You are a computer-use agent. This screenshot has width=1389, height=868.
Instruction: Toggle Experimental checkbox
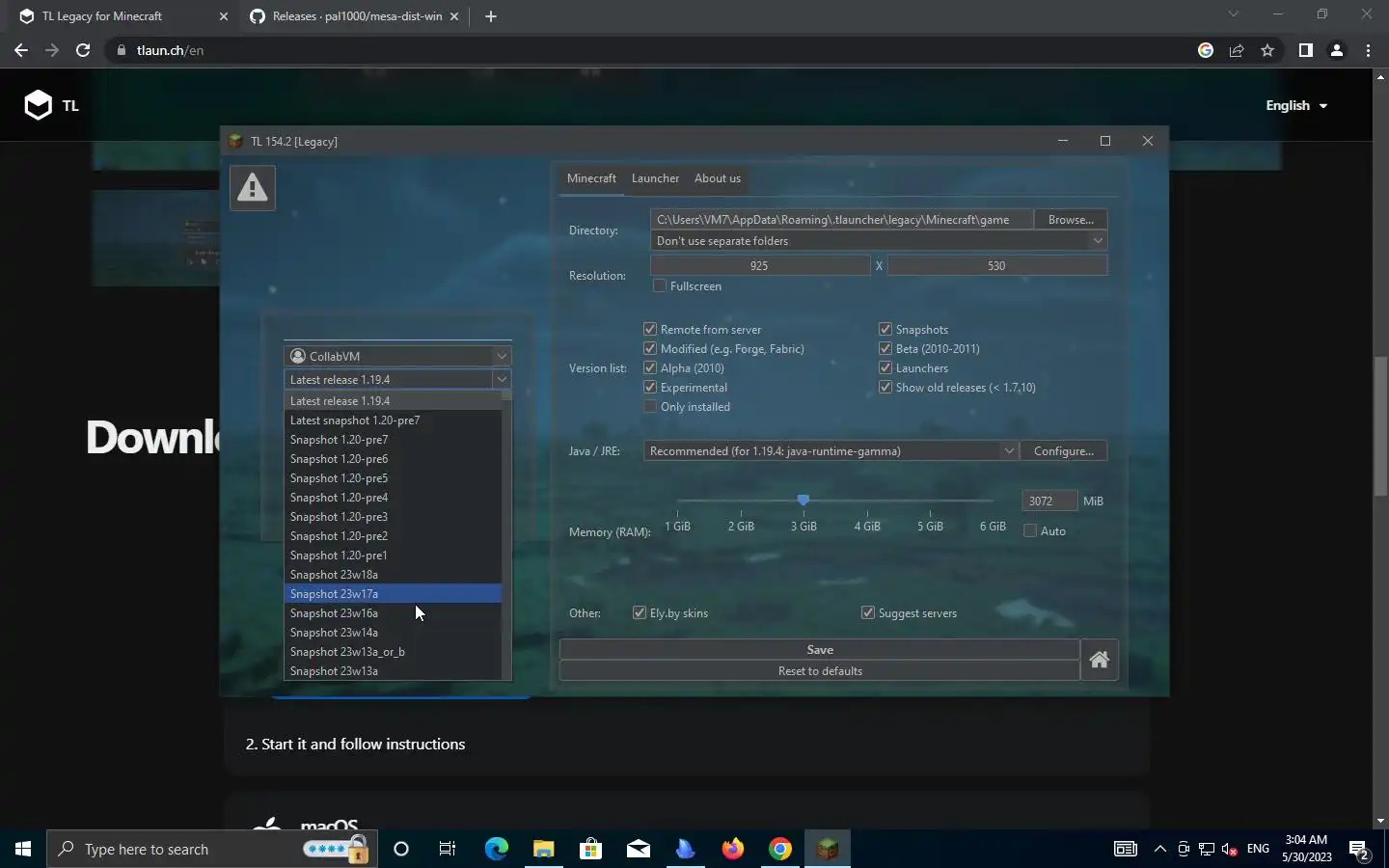(650, 387)
